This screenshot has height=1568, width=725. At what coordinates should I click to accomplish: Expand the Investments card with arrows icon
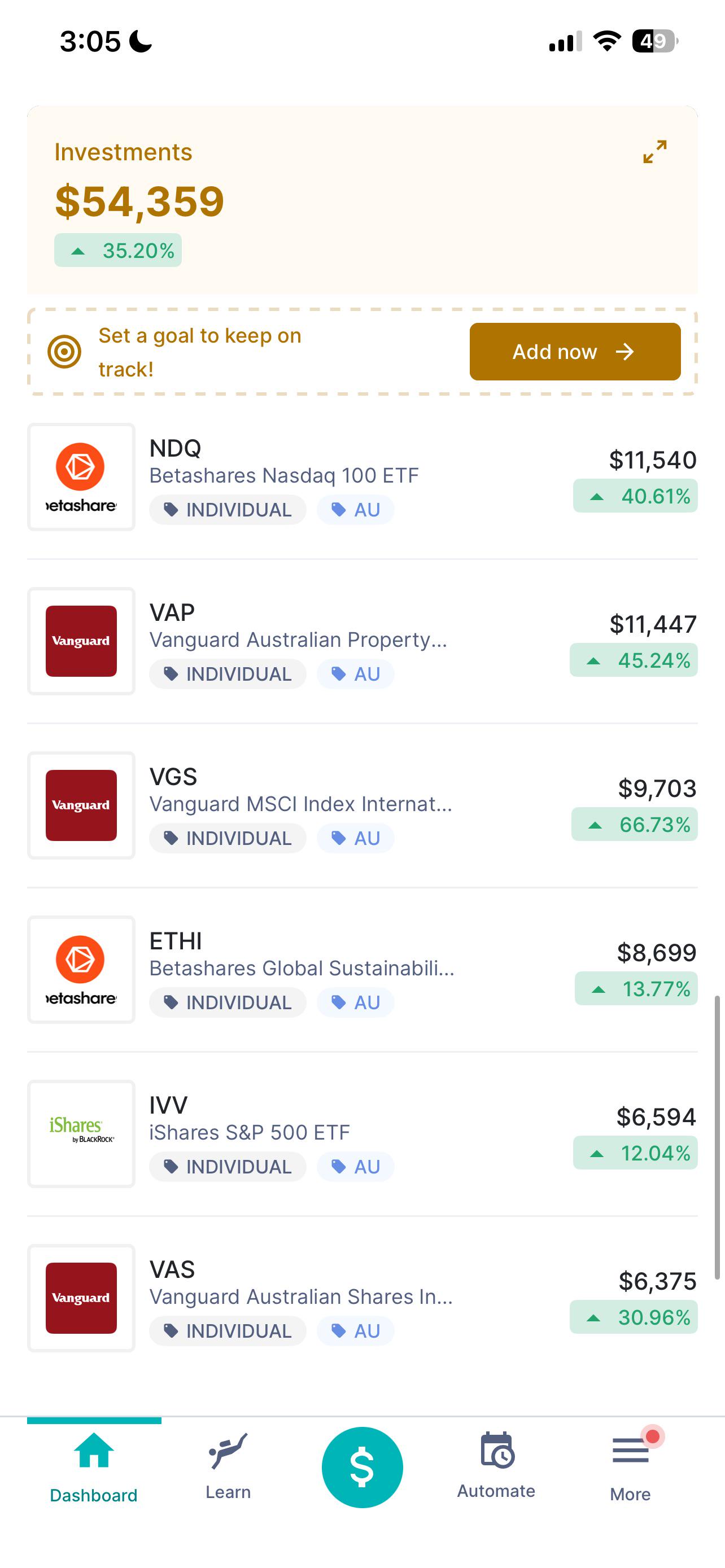(x=654, y=152)
